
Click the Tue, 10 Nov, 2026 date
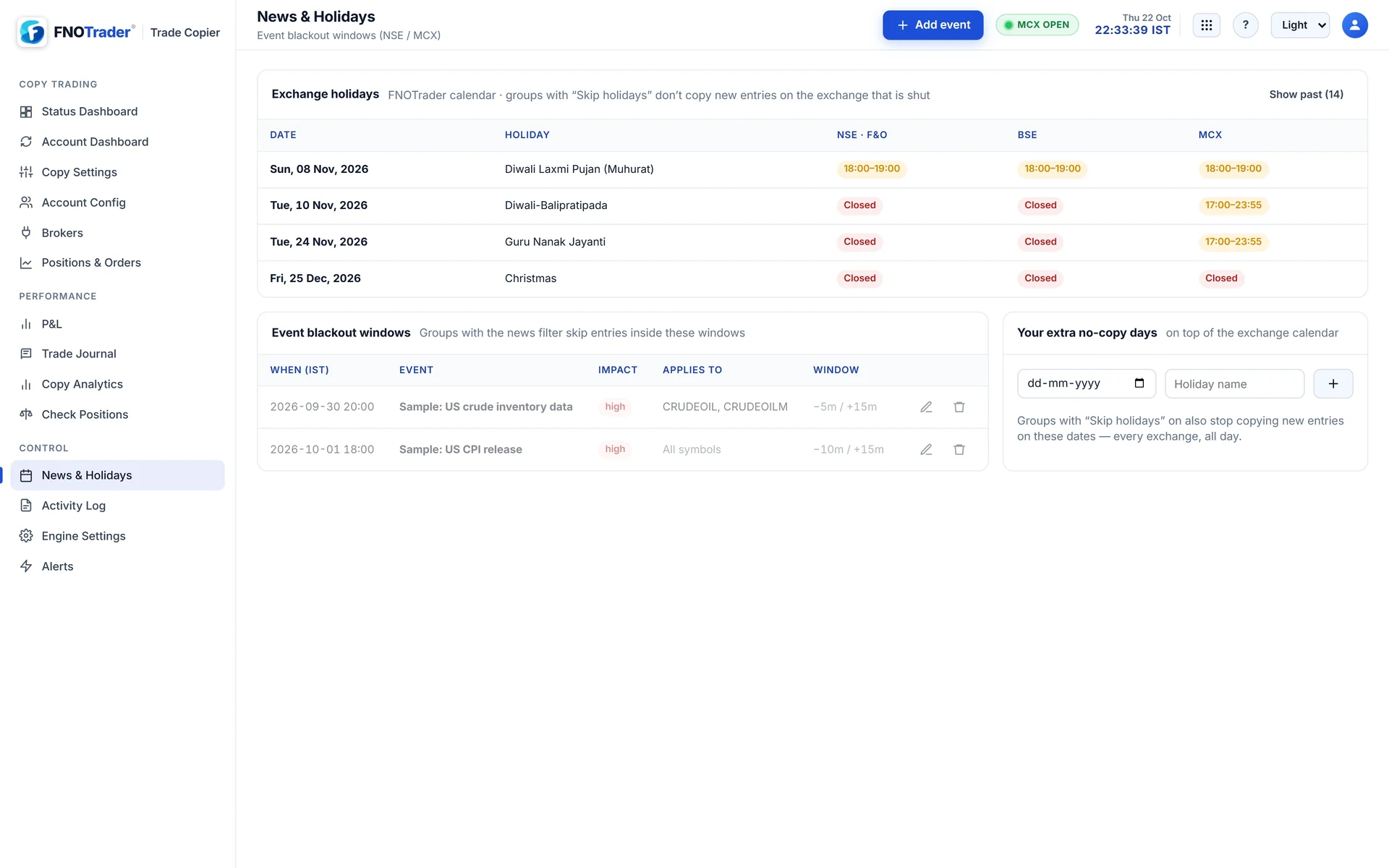318,205
